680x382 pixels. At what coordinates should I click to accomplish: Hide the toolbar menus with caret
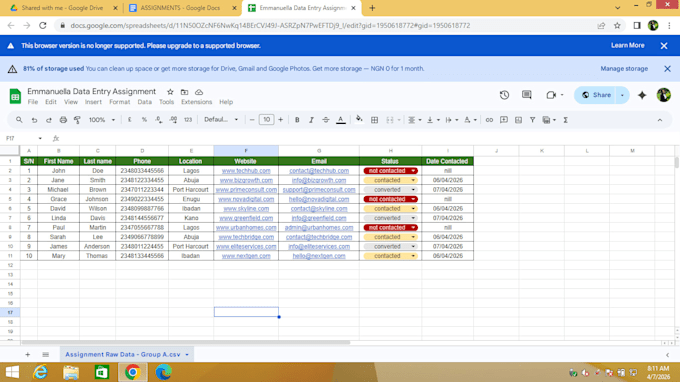click(660, 120)
